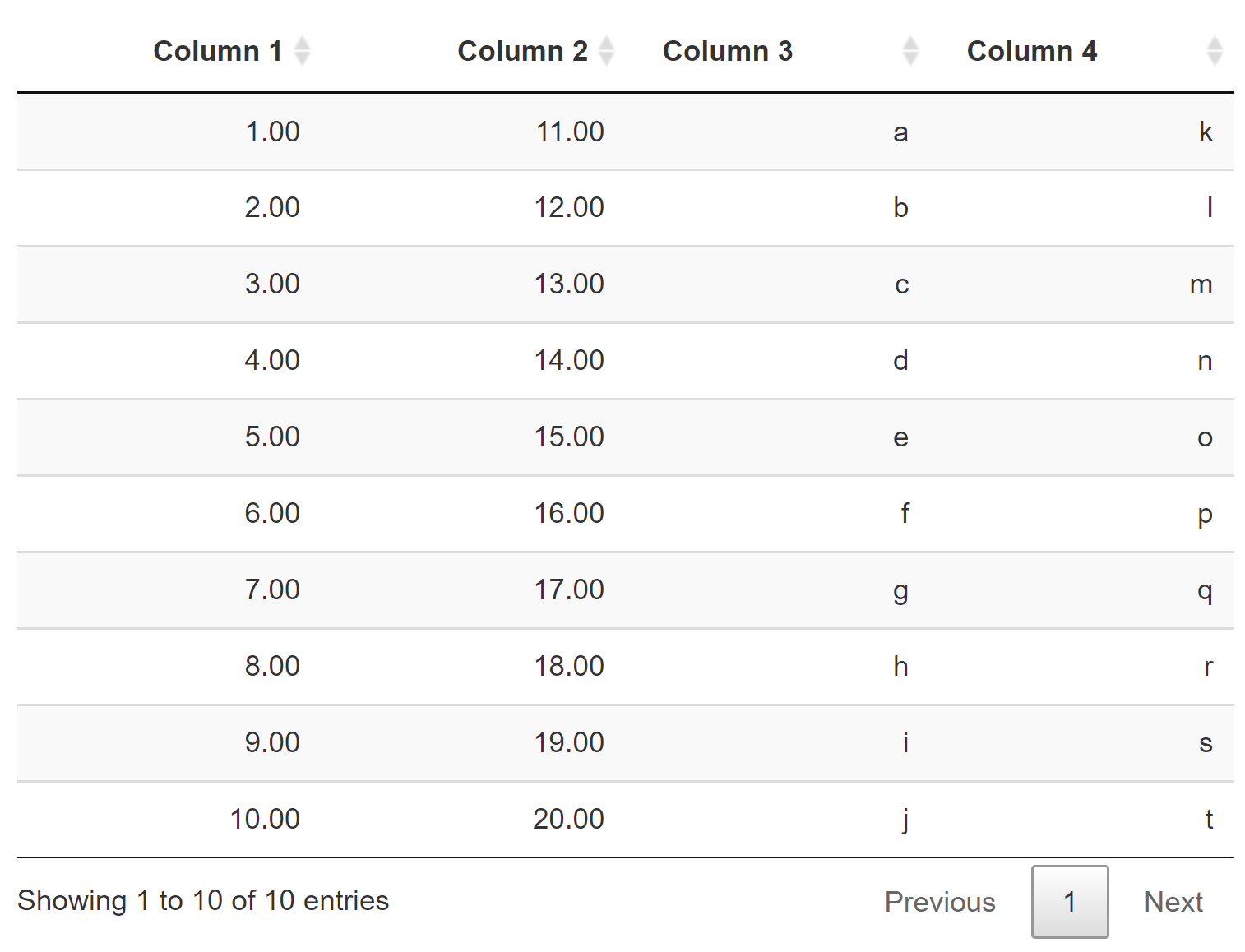Click the Showing 1 to 10 entries text
Image resolution: width=1245 pixels, height=952 pixels.
pos(203,900)
